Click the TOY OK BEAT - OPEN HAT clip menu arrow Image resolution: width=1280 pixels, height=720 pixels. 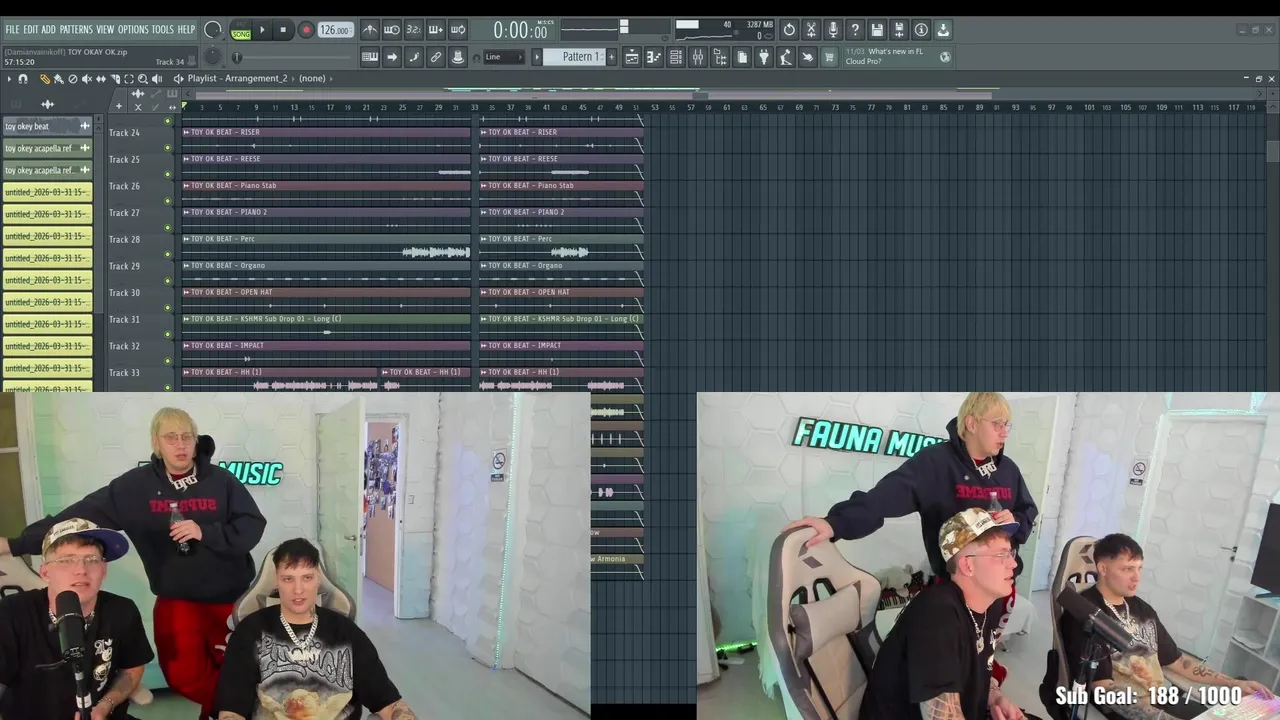click(x=186, y=292)
